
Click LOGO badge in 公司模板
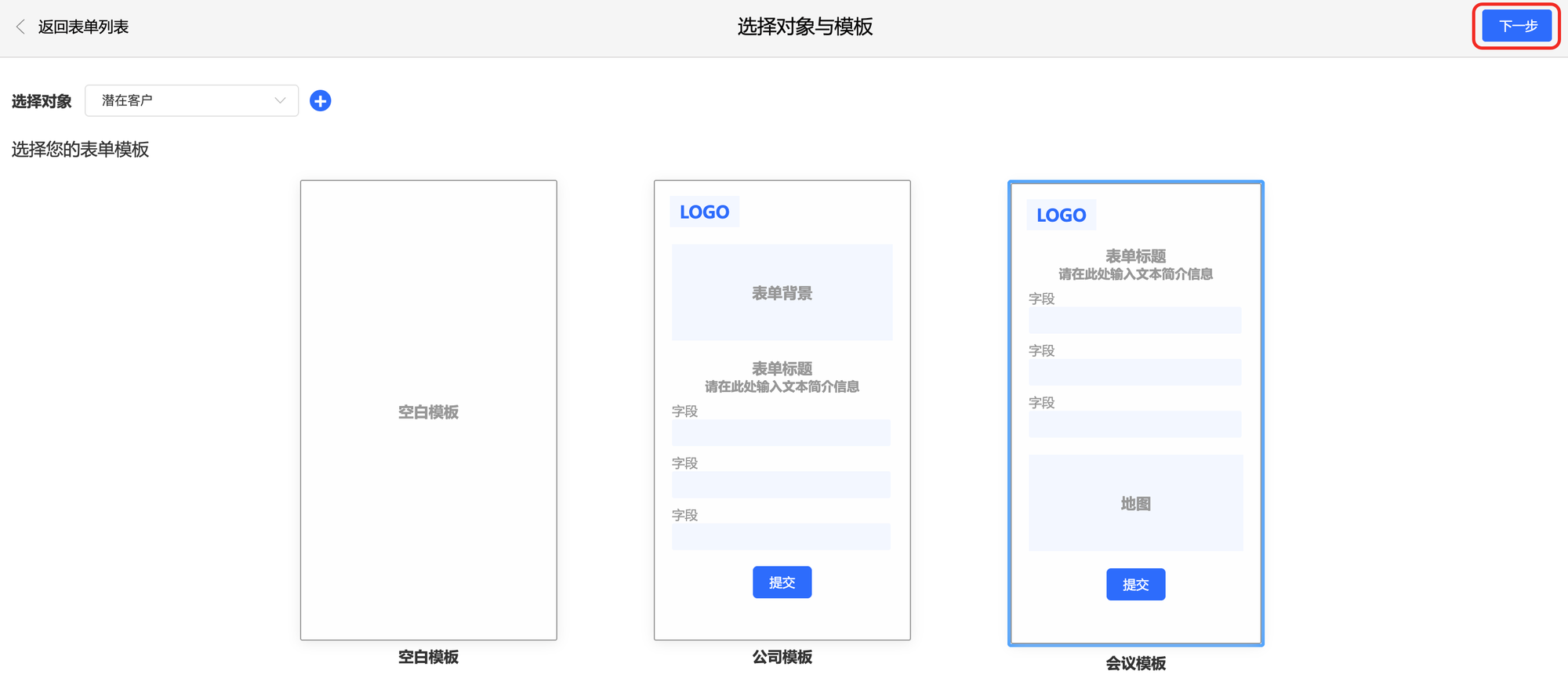tap(704, 212)
